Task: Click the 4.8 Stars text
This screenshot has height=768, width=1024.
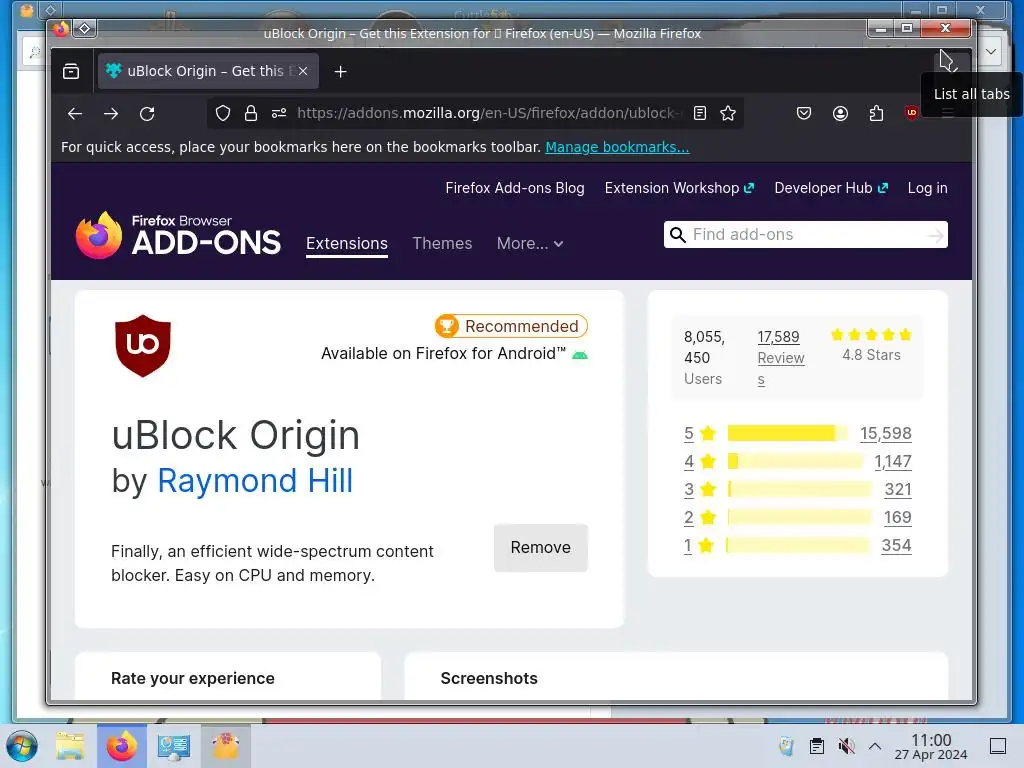Action: coord(871,355)
